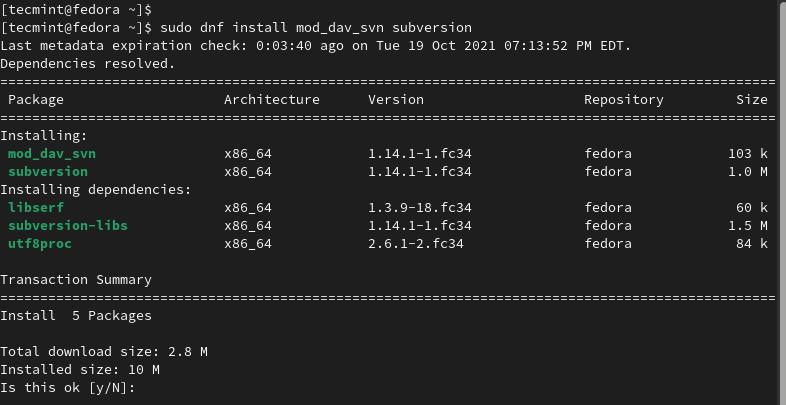Screen dimensions: 786x405
Task: Click the Package column header
Action: pyautogui.click(x=35, y=100)
